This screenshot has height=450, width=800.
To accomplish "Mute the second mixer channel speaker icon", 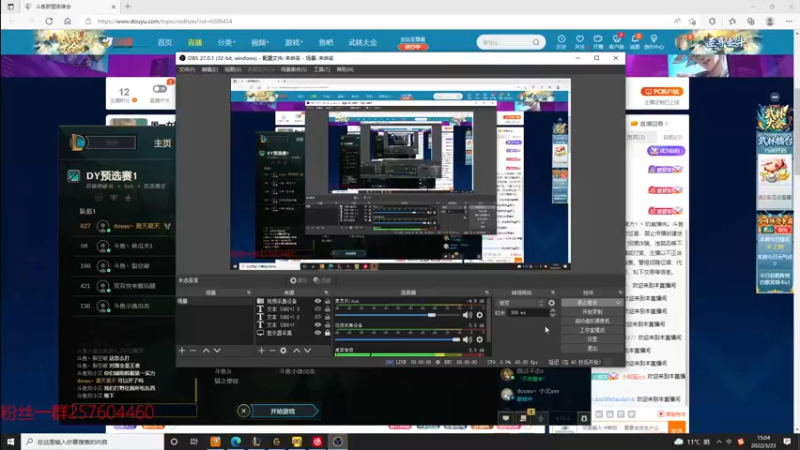I will click(467, 339).
